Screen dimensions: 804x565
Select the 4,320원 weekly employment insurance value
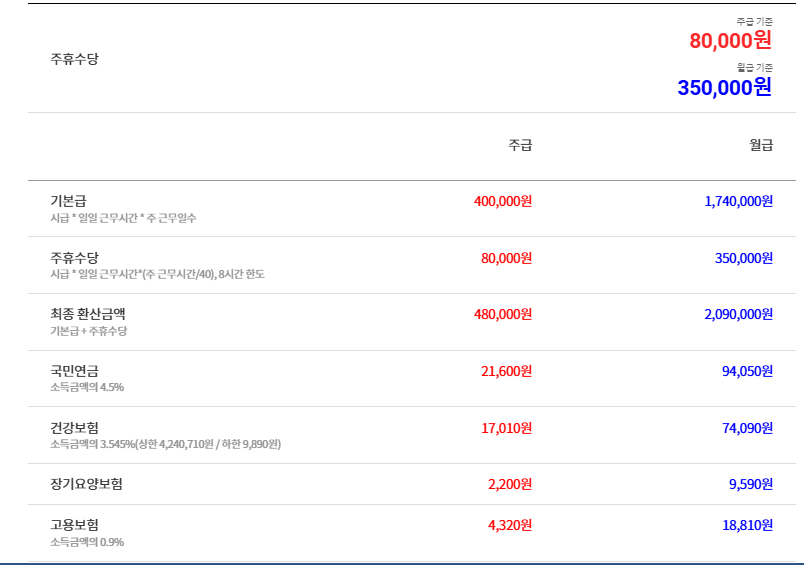click(x=510, y=525)
